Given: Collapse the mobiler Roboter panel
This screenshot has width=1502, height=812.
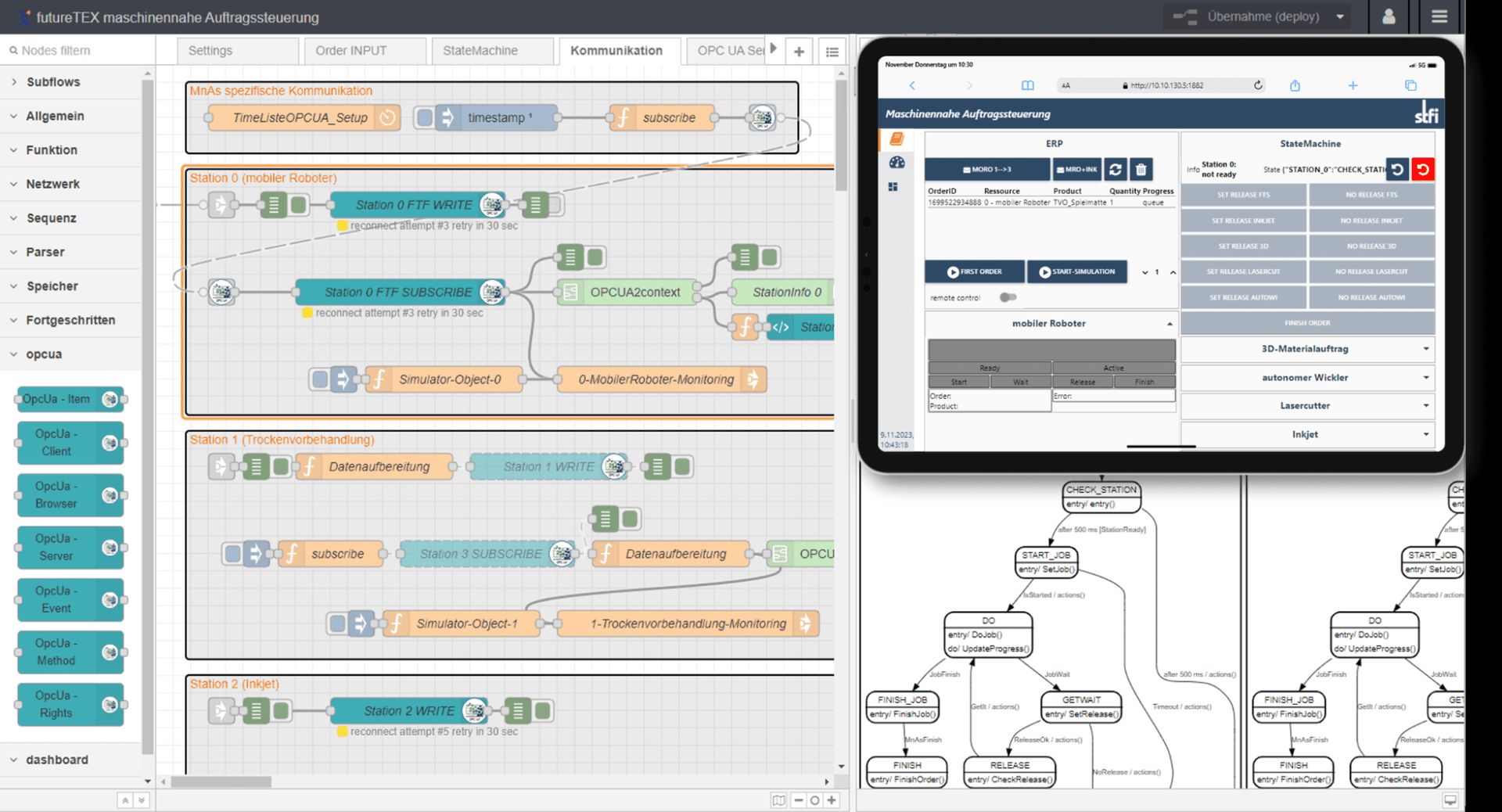Looking at the screenshot, I should click(1170, 323).
